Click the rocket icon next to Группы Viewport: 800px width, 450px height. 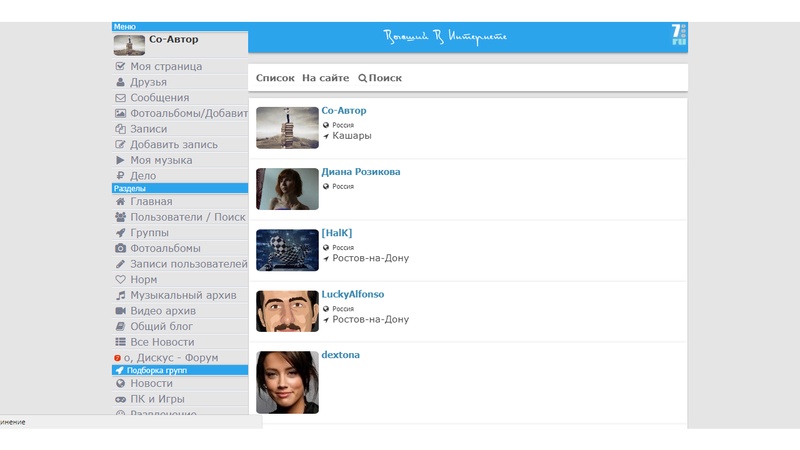pos(121,232)
